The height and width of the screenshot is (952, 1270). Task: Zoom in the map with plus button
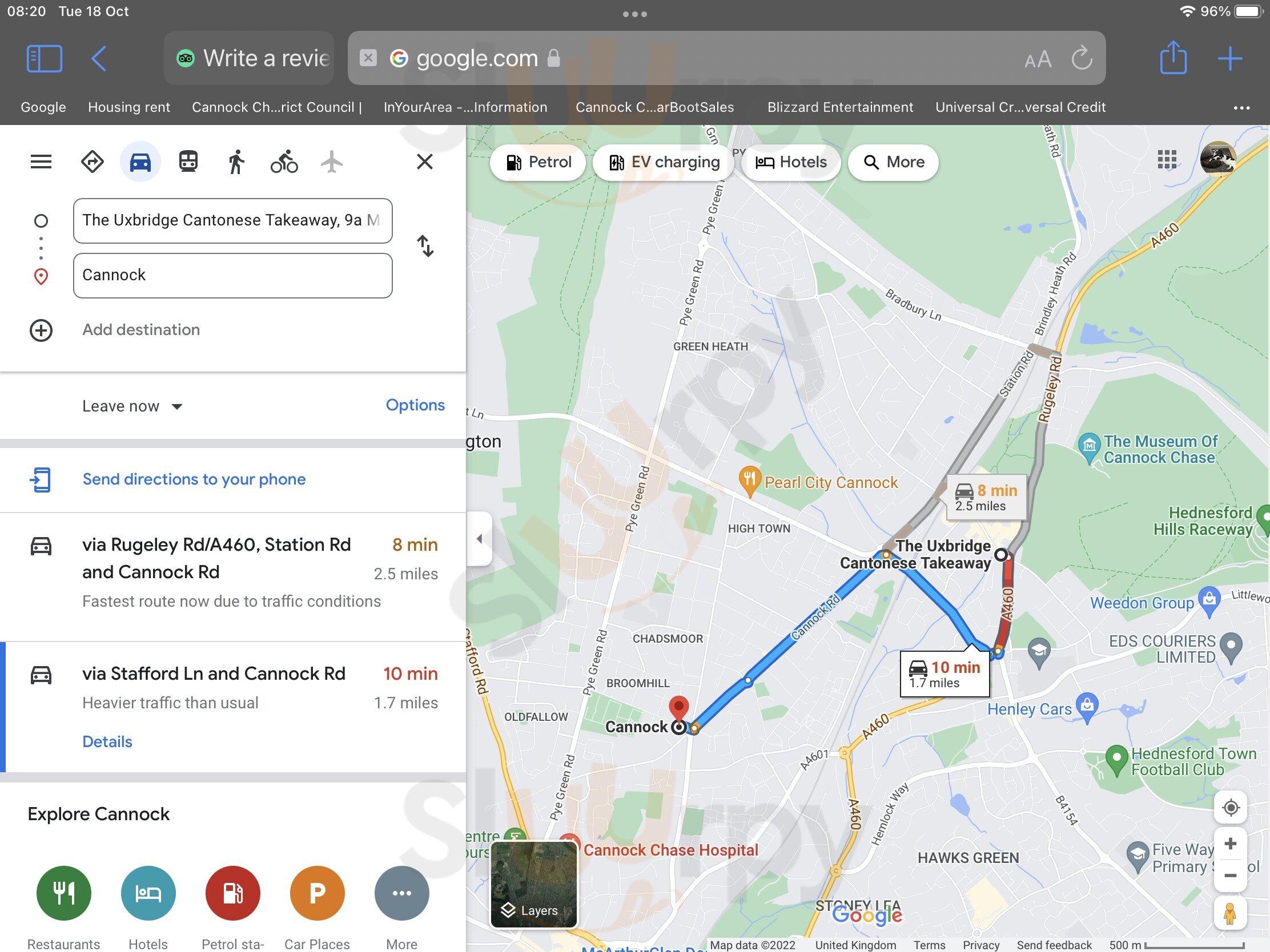pyautogui.click(x=1230, y=844)
